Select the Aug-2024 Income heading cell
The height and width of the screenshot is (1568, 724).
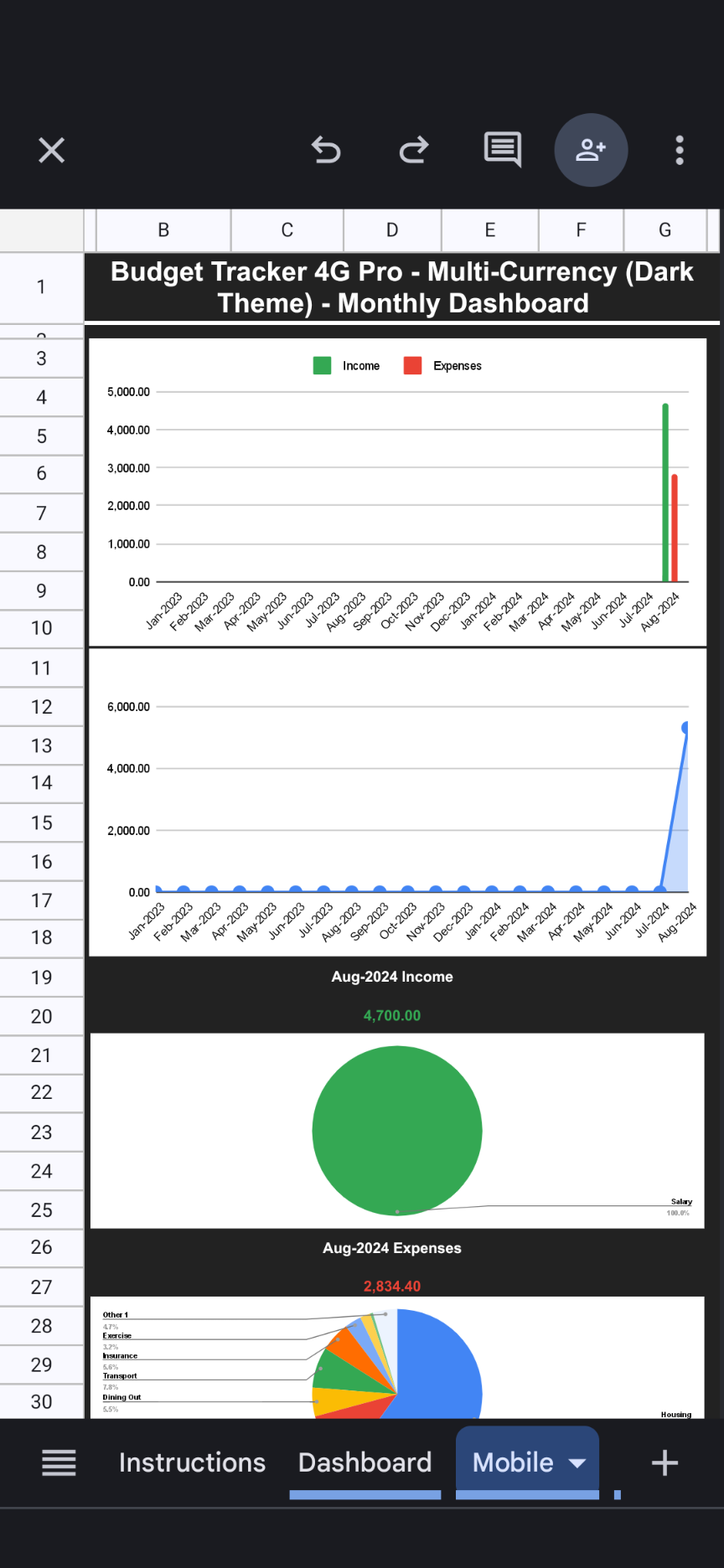[x=392, y=977]
